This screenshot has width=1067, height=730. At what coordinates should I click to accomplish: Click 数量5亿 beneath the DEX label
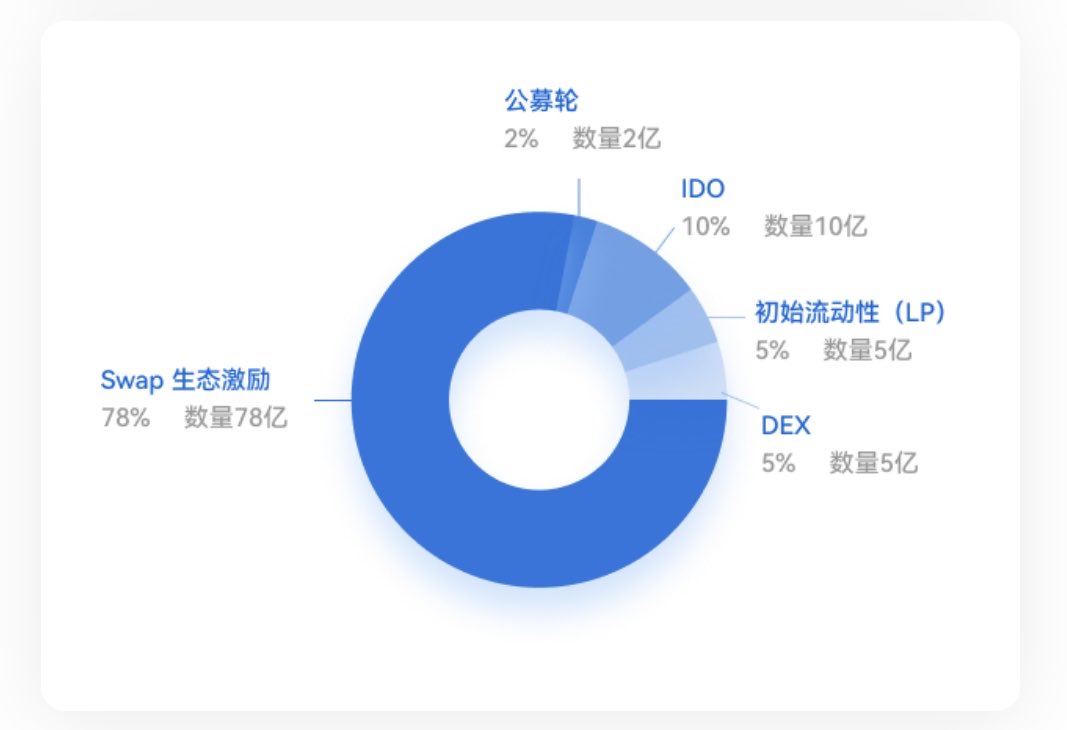point(873,464)
